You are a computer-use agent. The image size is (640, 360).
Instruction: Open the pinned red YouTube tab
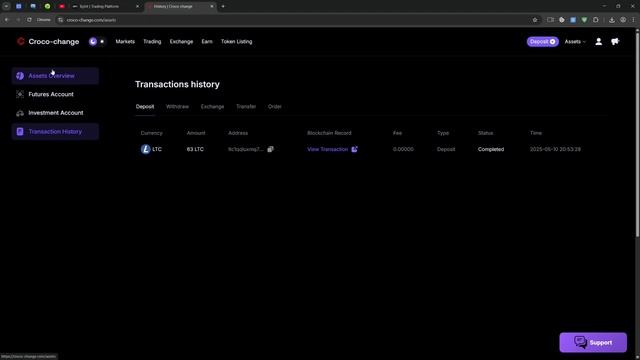click(62, 7)
